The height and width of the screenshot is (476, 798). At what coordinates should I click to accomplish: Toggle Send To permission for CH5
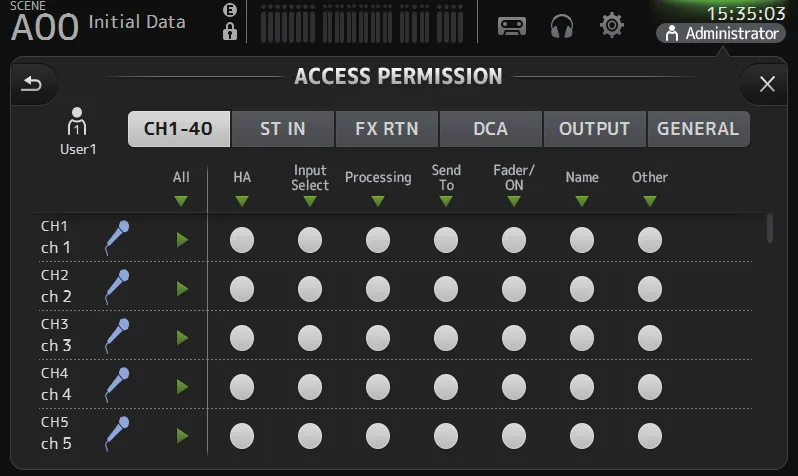click(446, 436)
